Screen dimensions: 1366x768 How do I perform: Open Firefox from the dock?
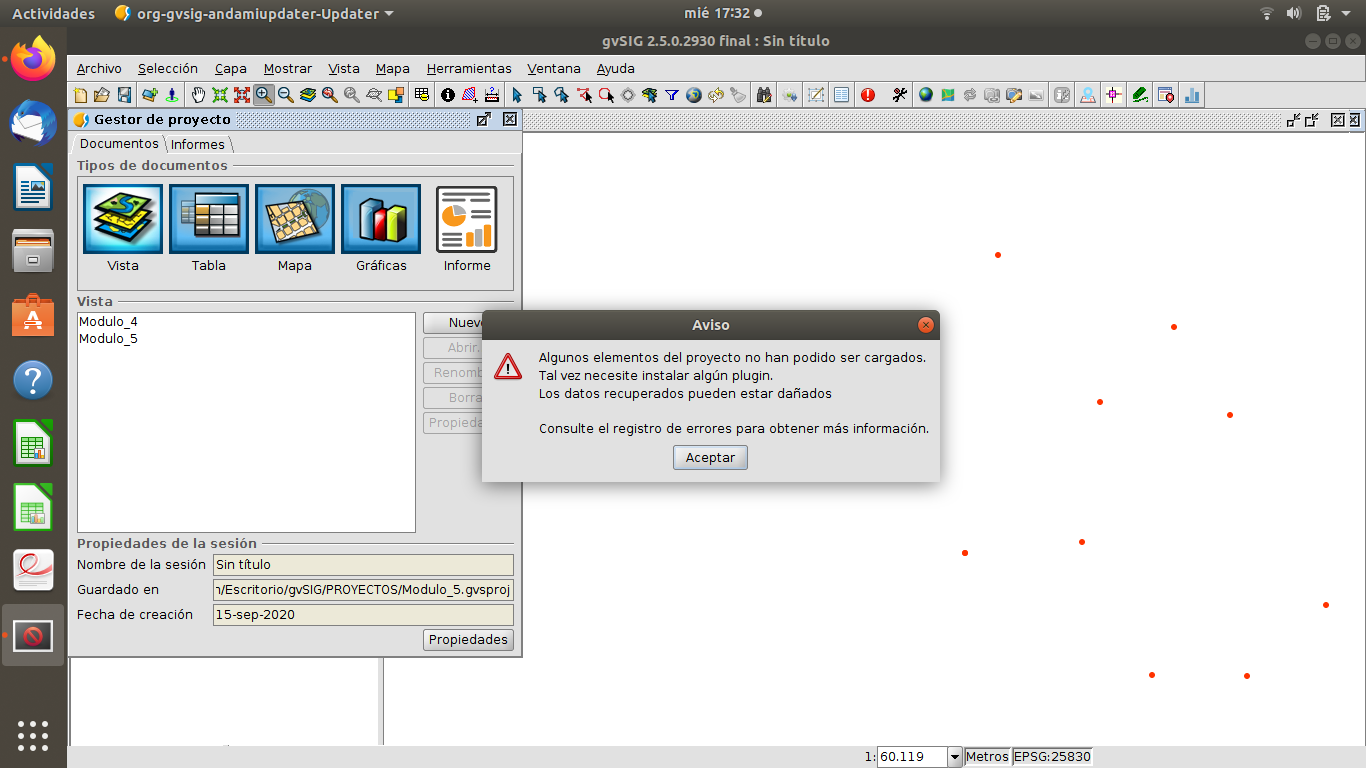click(33, 59)
